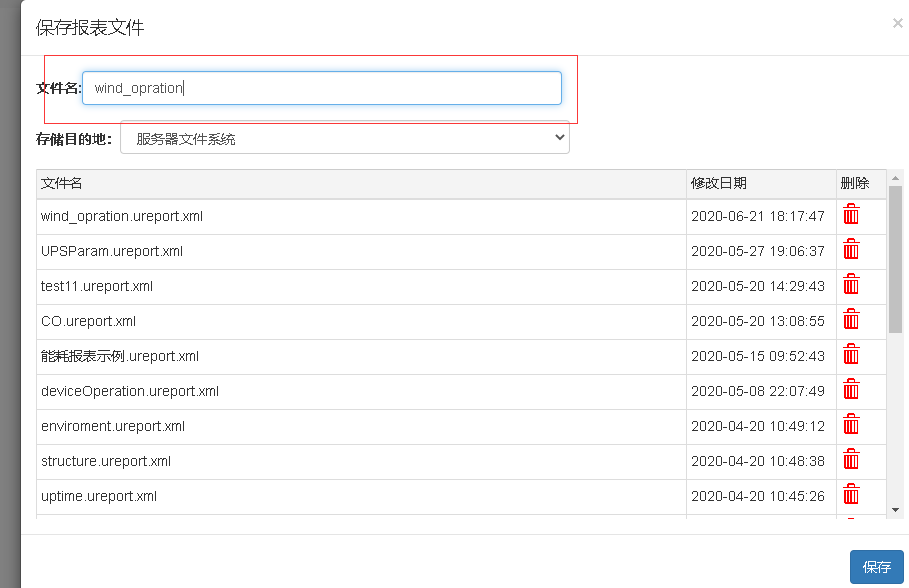
Task: Click the file list scrollbar thumb
Action: coord(895,259)
